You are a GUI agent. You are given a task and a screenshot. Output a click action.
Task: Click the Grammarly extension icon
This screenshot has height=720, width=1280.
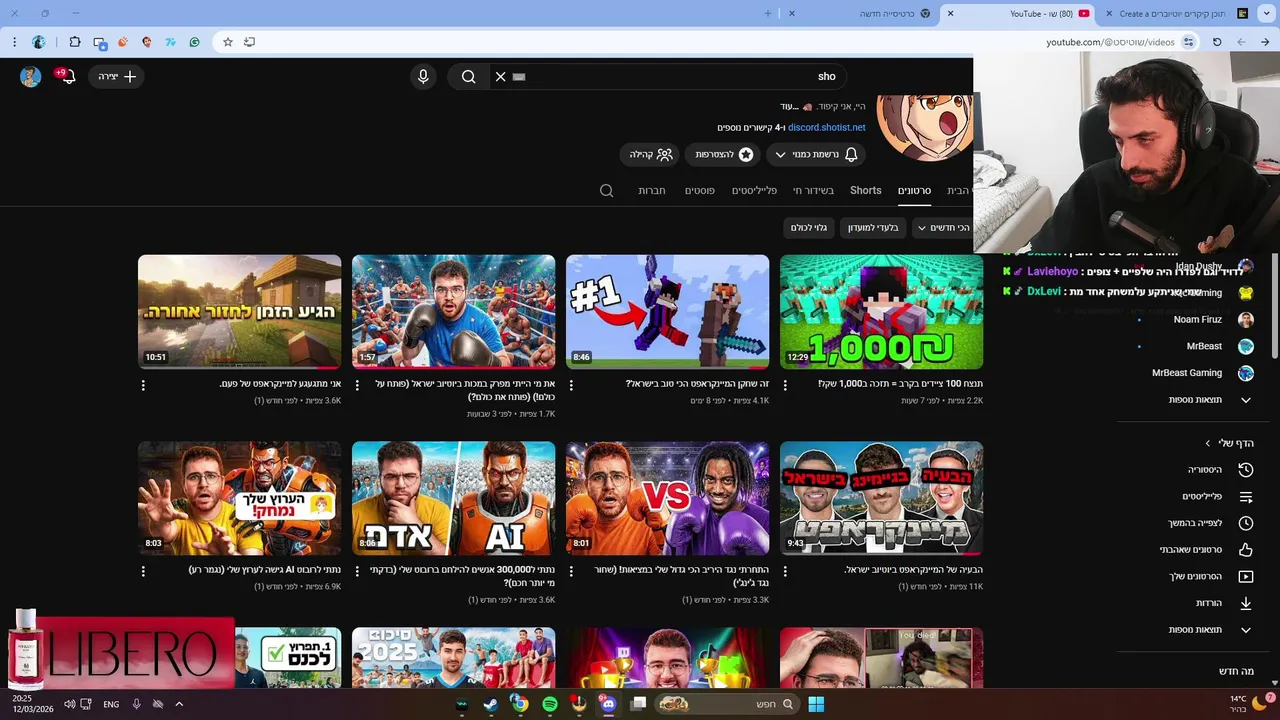point(195,42)
